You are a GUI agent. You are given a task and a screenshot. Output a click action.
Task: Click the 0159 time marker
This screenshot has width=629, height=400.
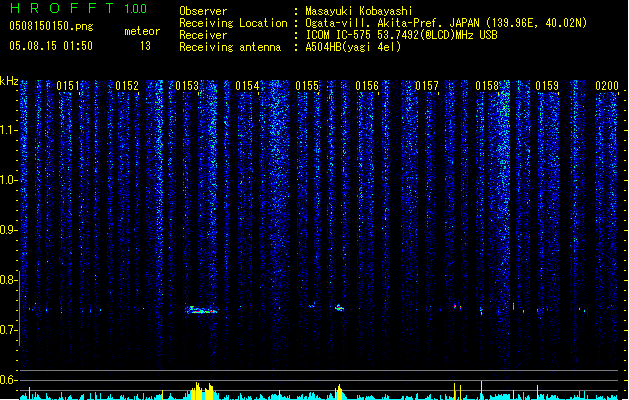547,86
